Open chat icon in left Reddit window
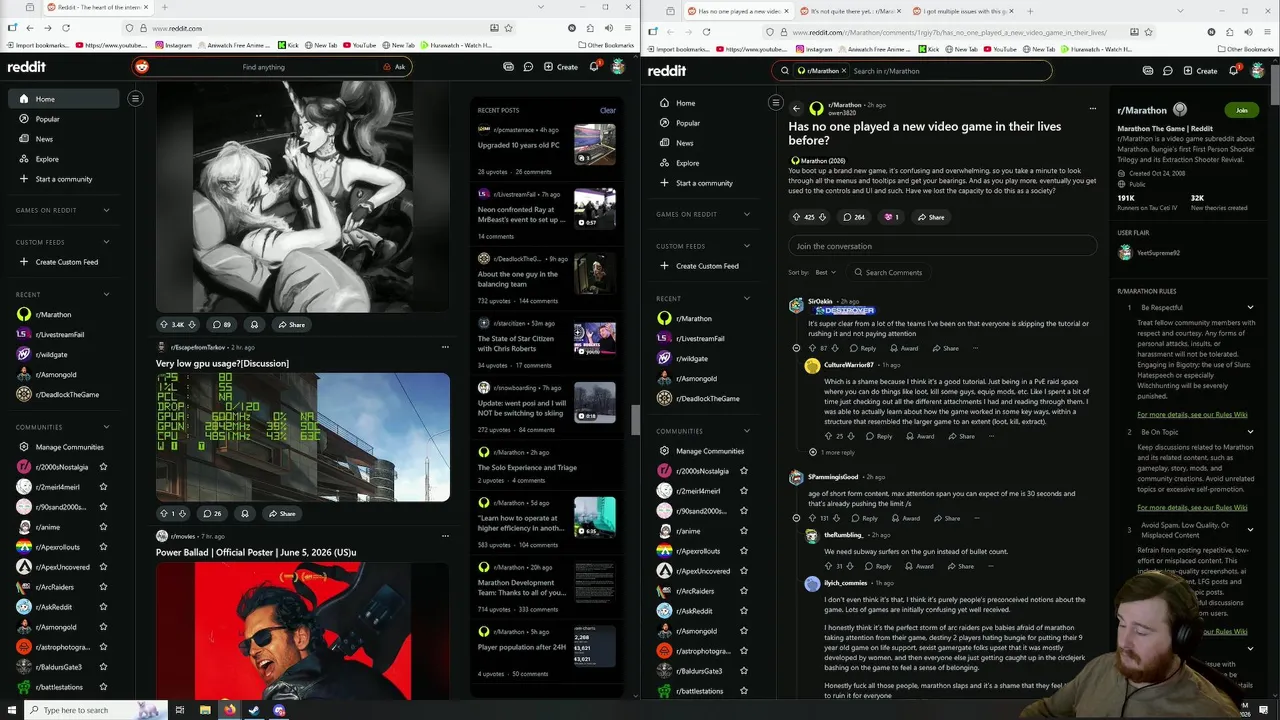This screenshot has height=720, width=1280. 528,67
